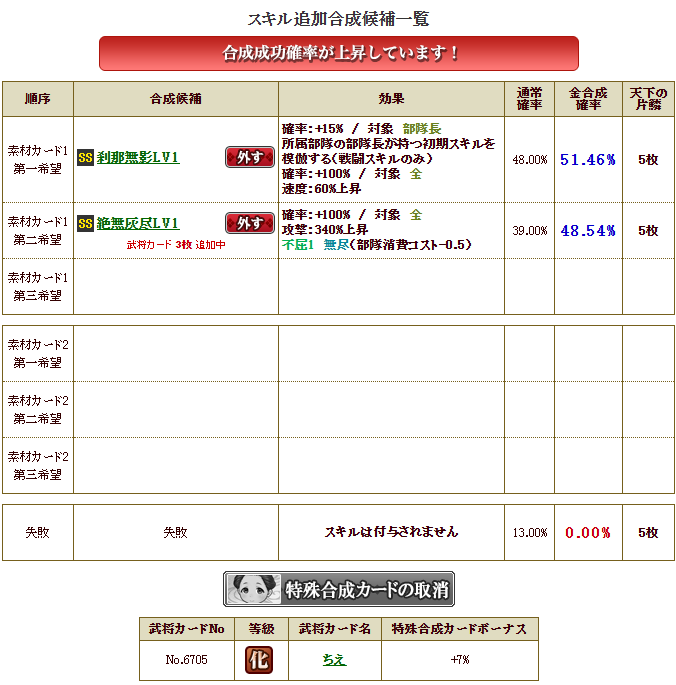Select the 天下の片鱗 column header
This screenshot has height=685, width=676.
648,99
